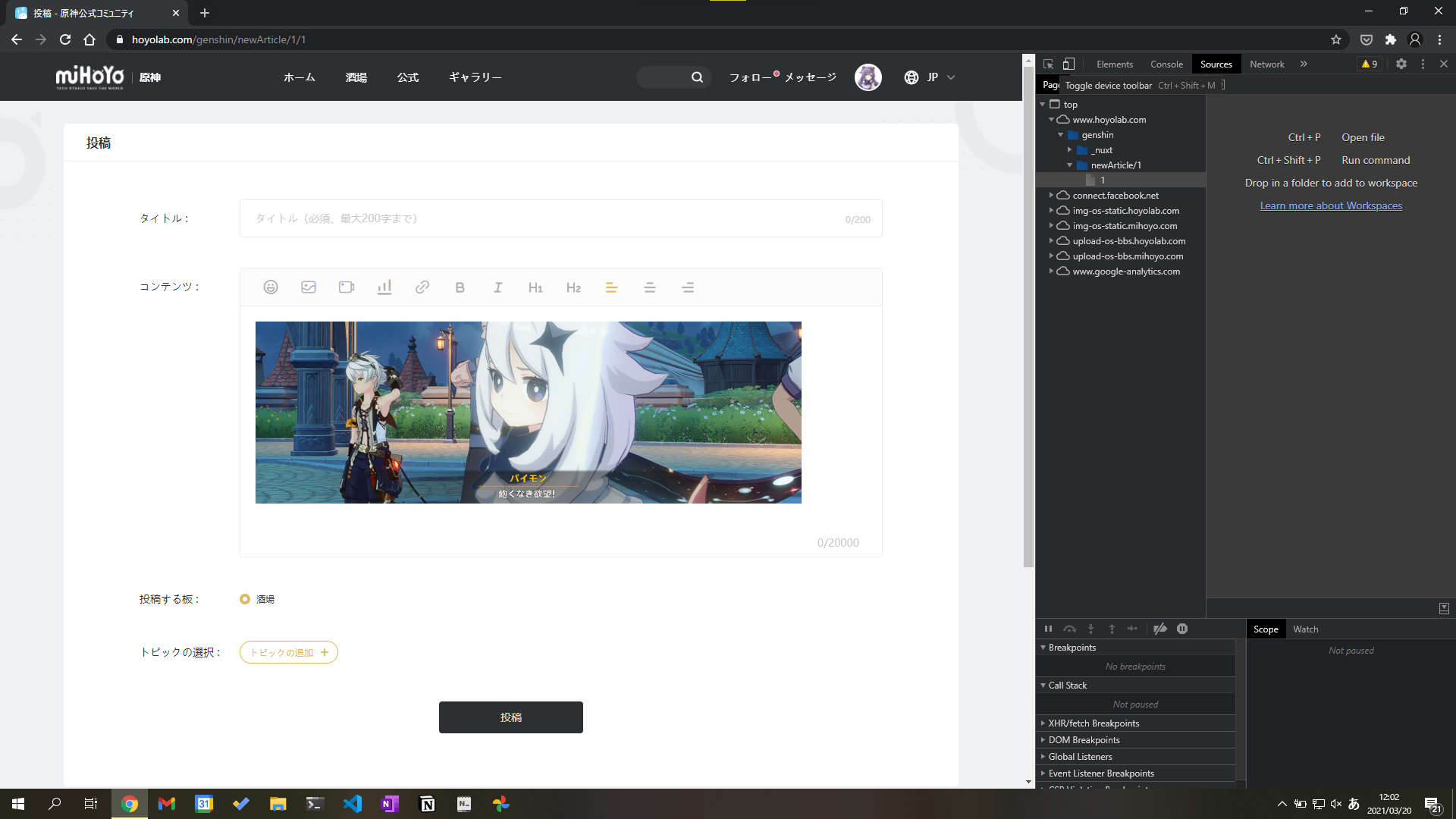Screen dimensions: 1456x819
Task: Toggle the device toolbar in DevTools
Action: 1070,64
